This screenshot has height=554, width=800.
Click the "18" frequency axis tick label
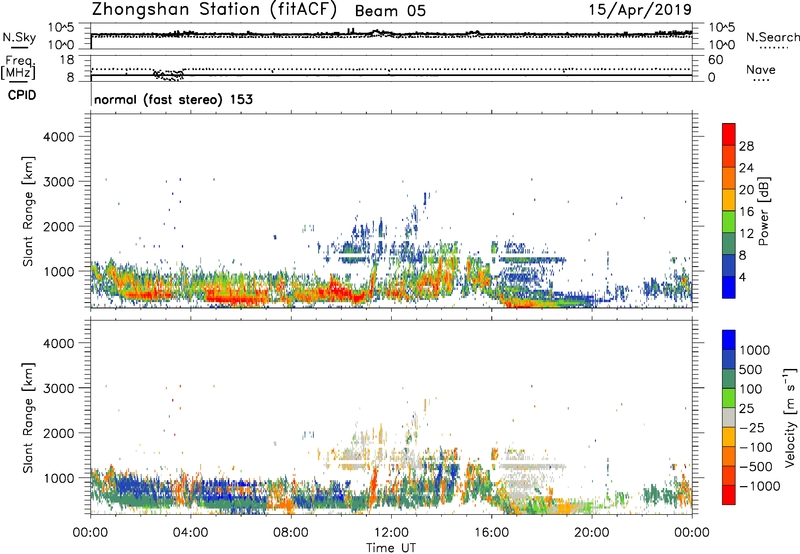(x=67, y=60)
